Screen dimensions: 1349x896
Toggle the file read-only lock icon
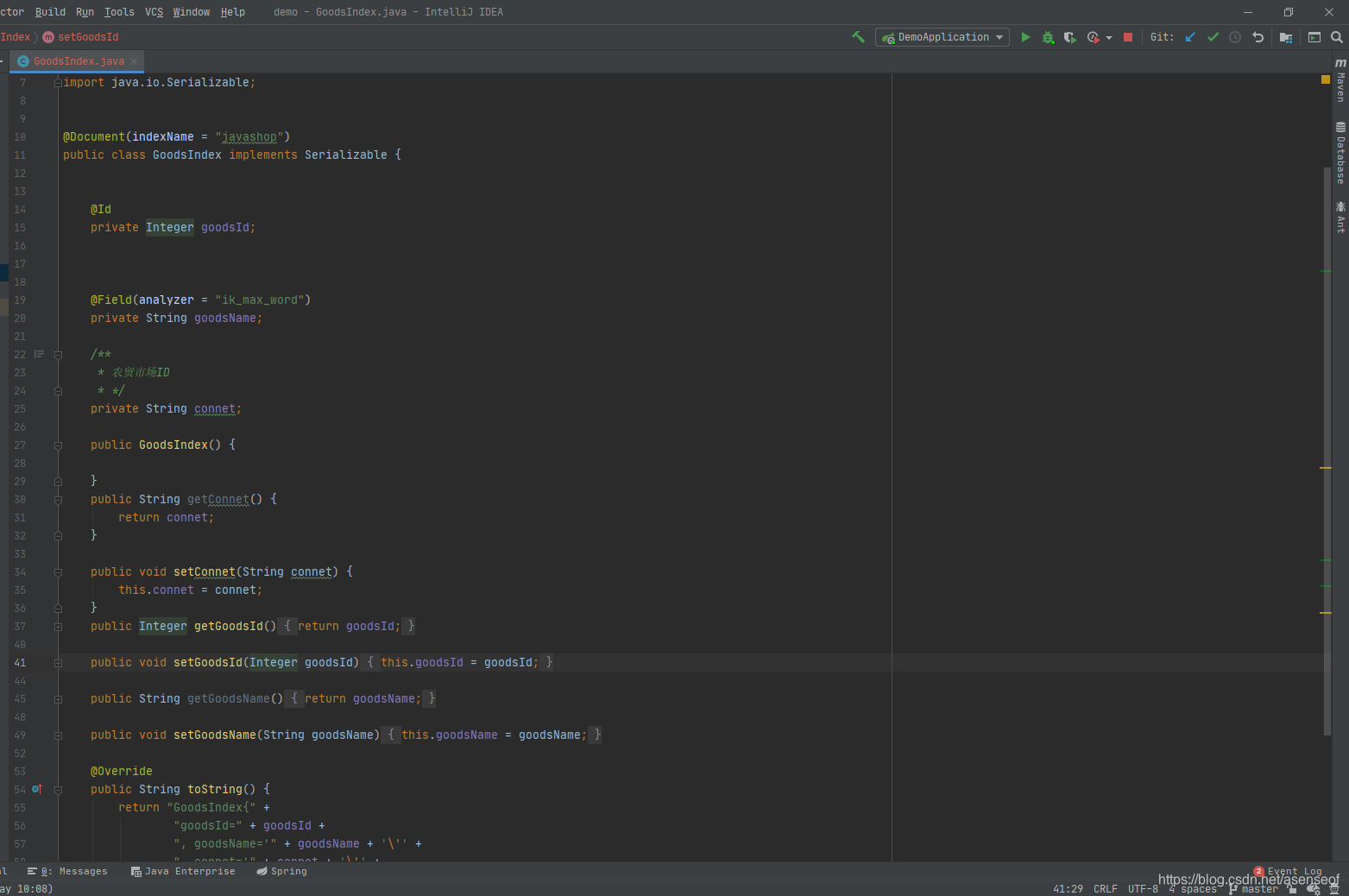point(1293,889)
